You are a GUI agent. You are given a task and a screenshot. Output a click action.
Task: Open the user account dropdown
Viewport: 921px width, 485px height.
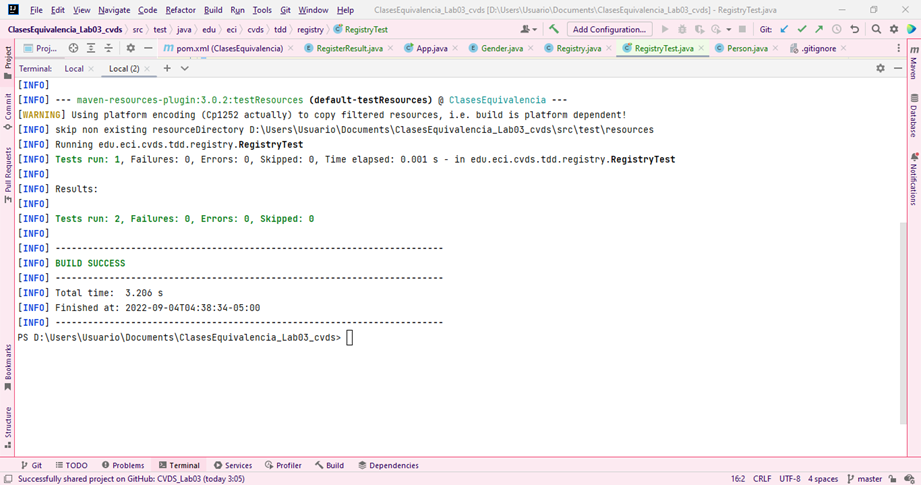529,29
